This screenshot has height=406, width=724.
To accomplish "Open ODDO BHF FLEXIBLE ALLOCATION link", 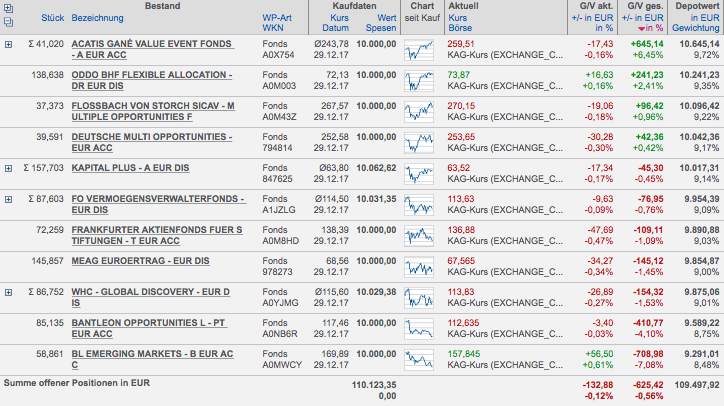I will pyautogui.click(x=151, y=80).
